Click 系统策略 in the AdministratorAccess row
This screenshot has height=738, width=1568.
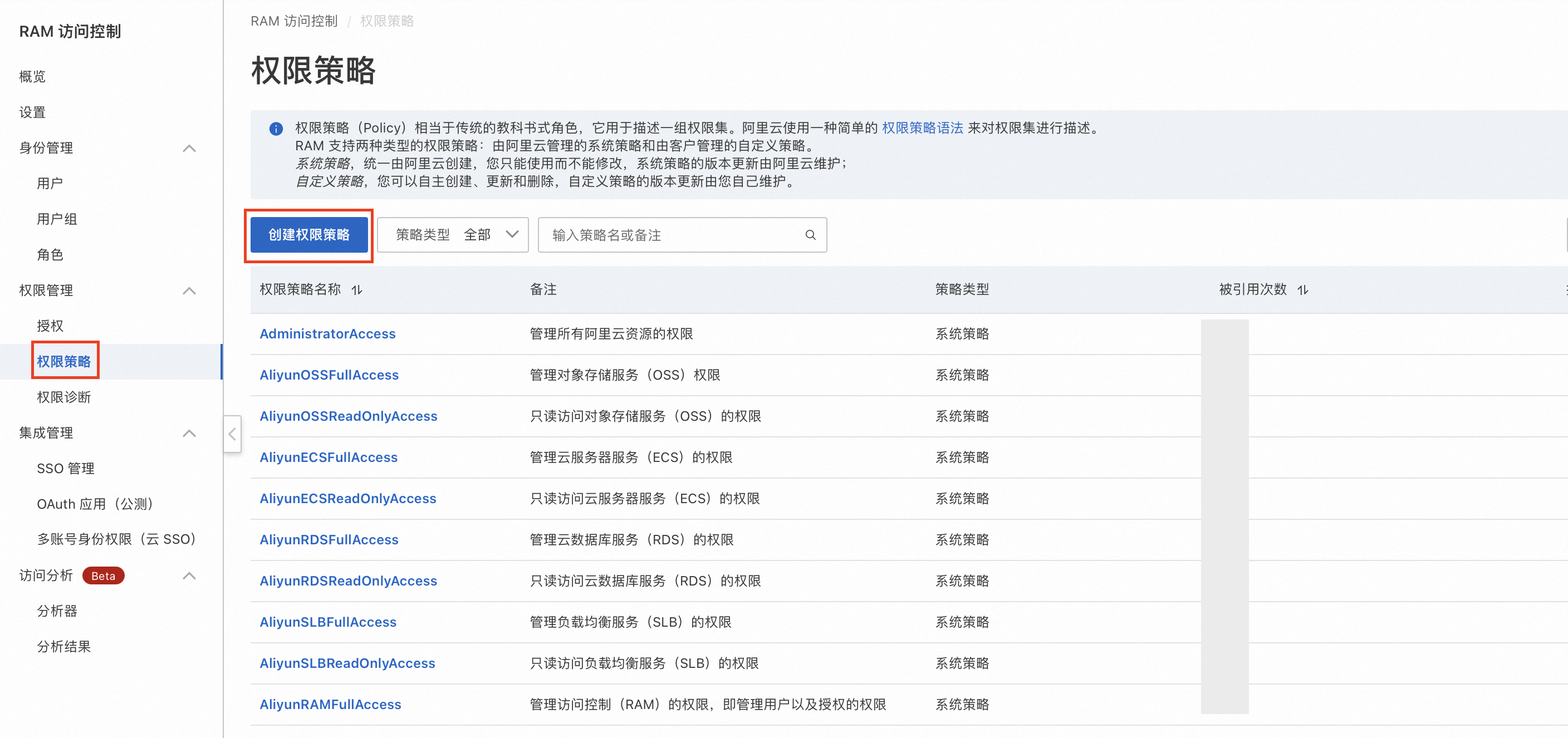click(962, 334)
